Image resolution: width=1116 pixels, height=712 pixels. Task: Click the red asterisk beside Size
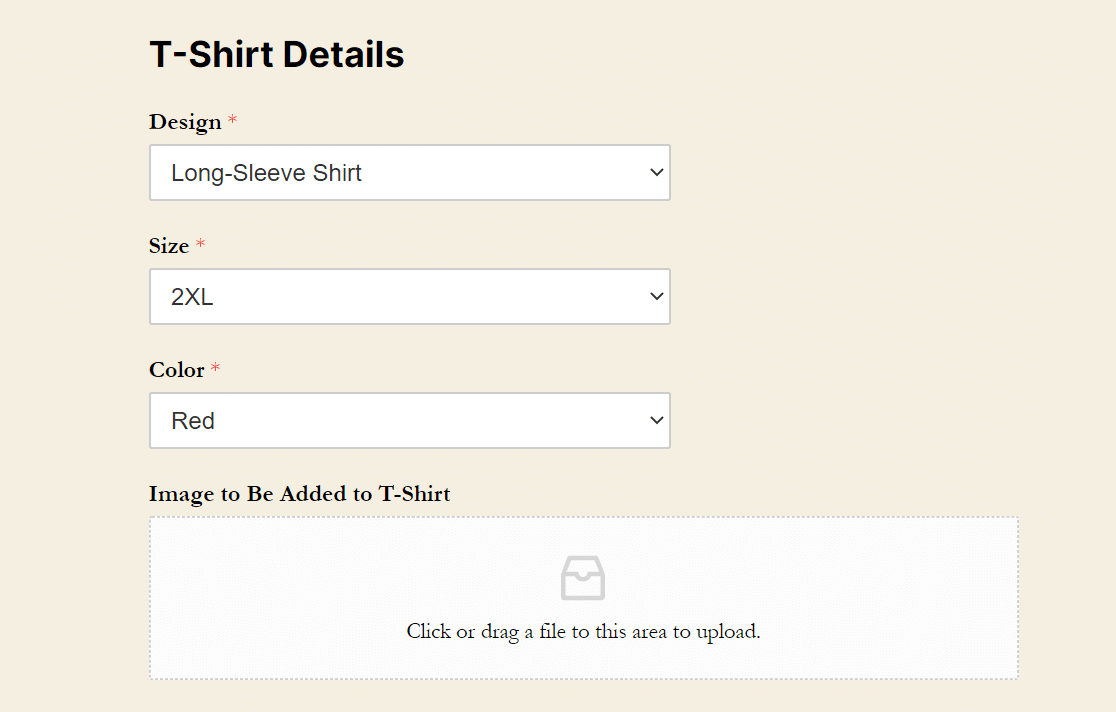coord(200,246)
